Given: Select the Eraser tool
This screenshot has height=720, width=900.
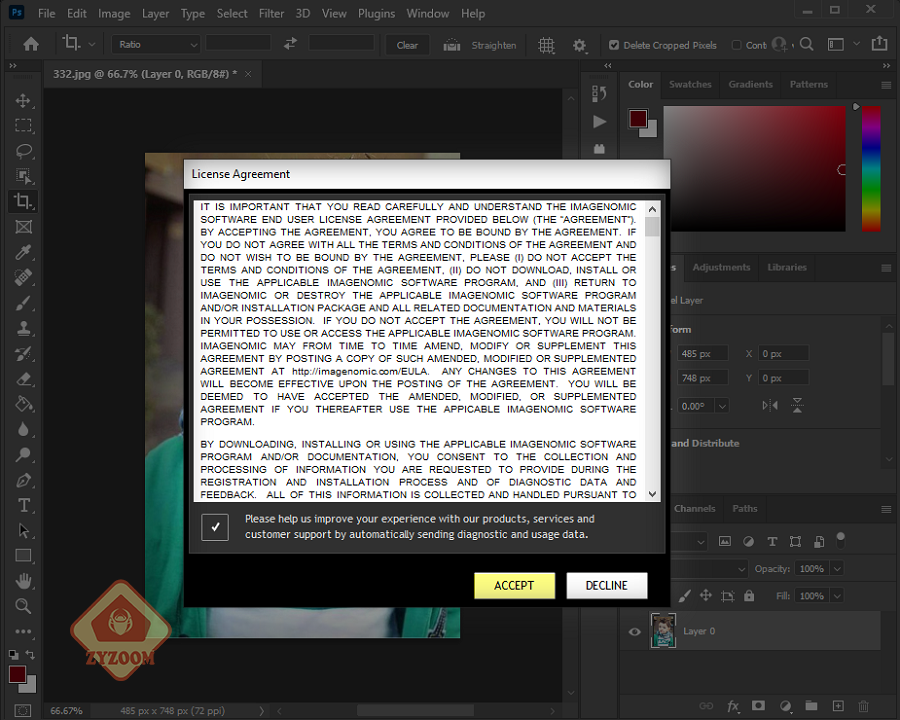Looking at the screenshot, I should tap(23, 379).
